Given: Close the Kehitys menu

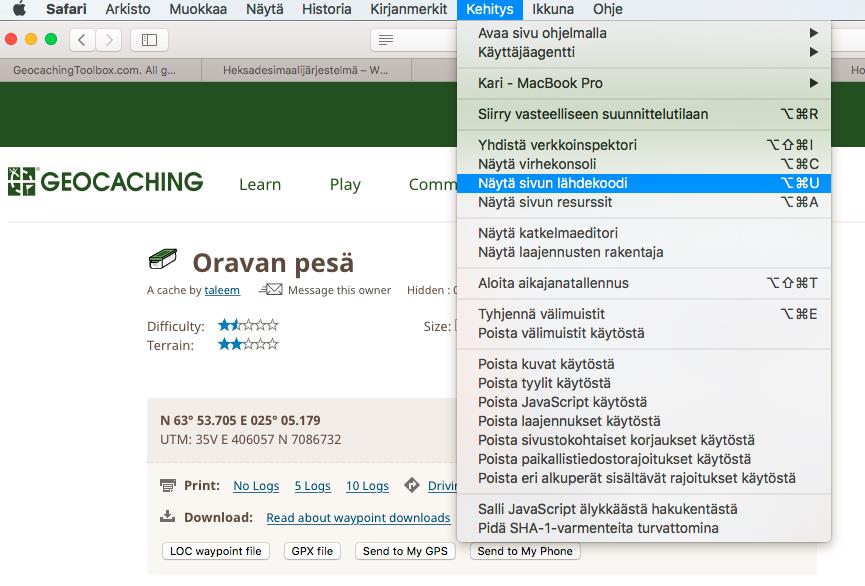Looking at the screenshot, I should 490,9.
